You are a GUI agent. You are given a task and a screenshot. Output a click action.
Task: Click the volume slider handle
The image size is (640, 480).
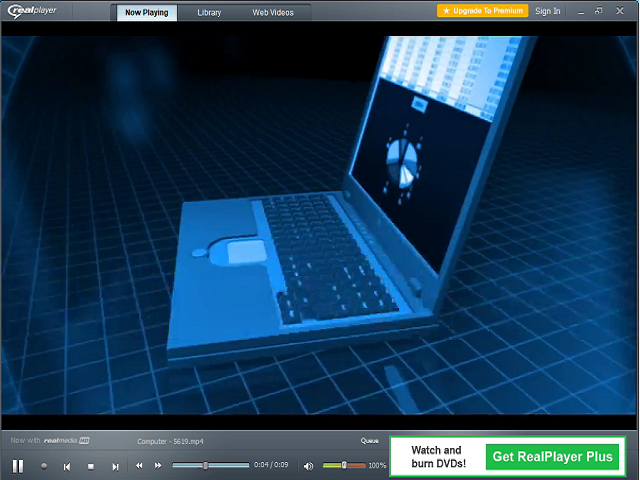pyautogui.click(x=344, y=465)
